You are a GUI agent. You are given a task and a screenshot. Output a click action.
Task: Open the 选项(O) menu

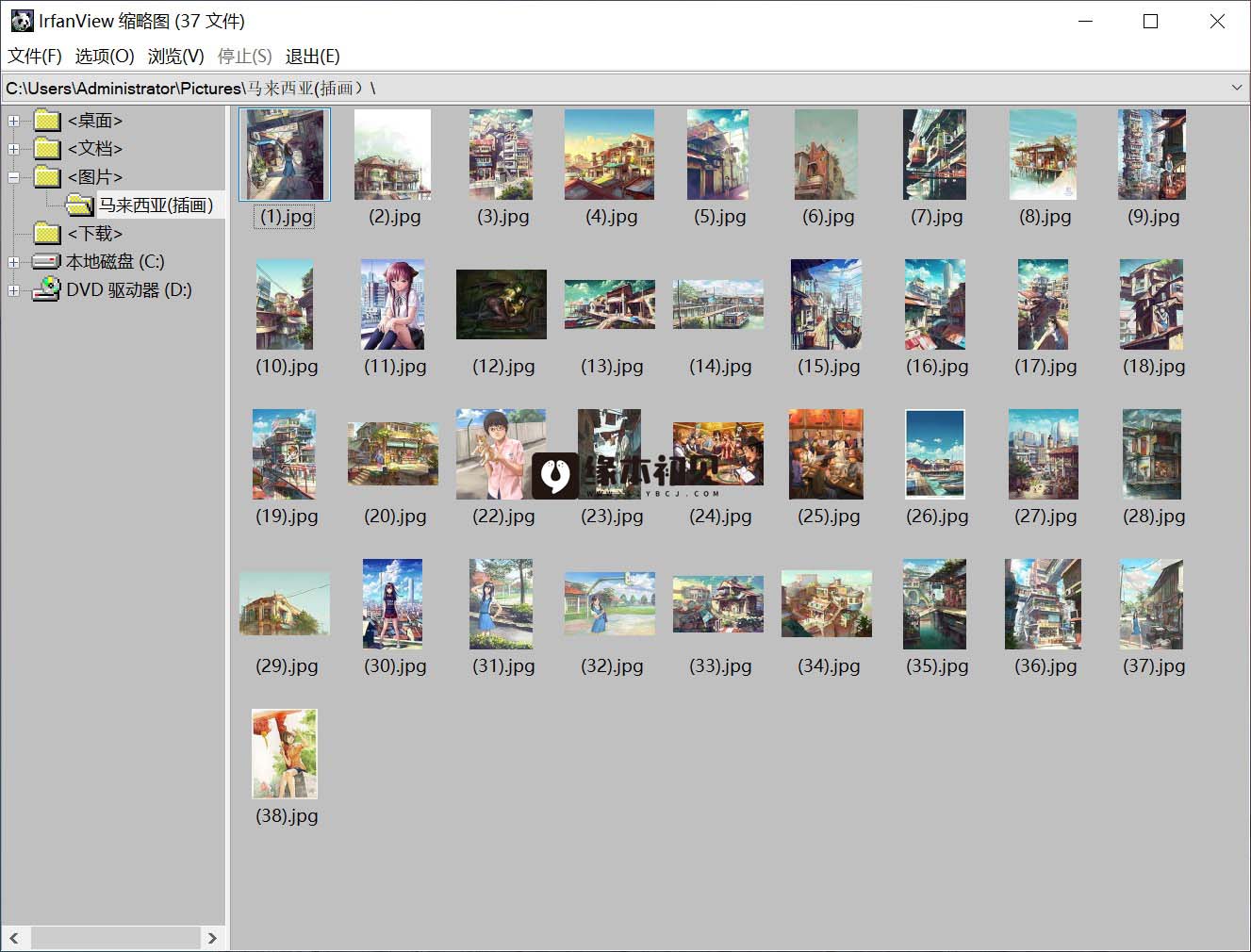(x=105, y=57)
